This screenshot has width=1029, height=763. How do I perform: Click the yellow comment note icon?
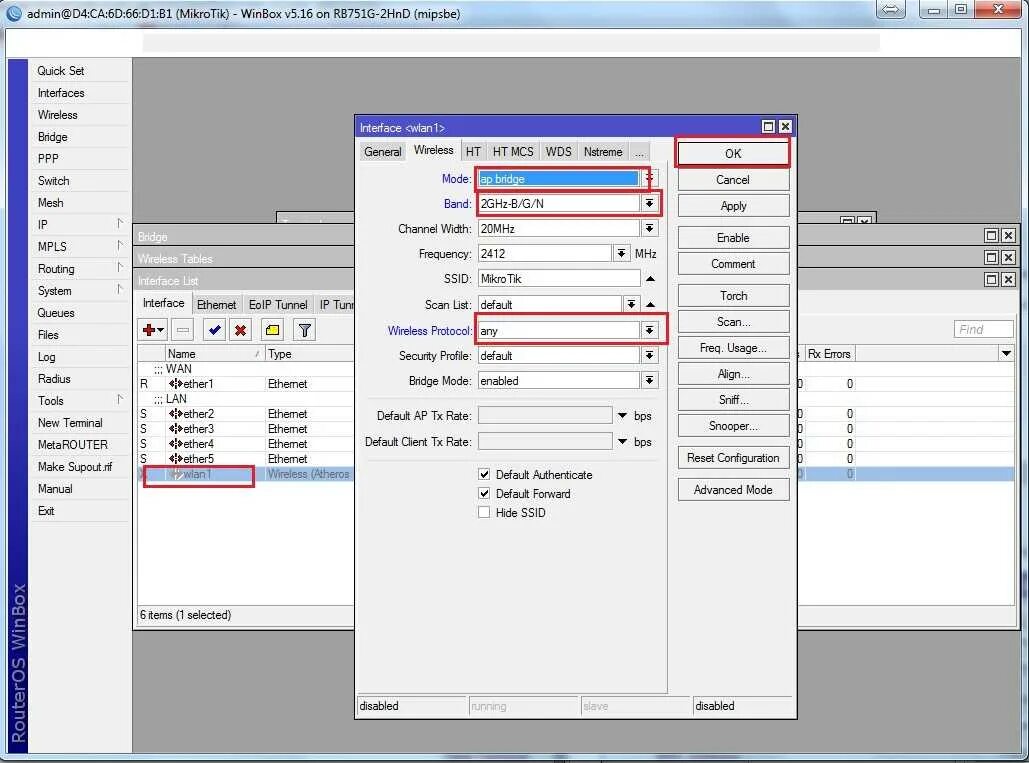pyautogui.click(x=272, y=330)
